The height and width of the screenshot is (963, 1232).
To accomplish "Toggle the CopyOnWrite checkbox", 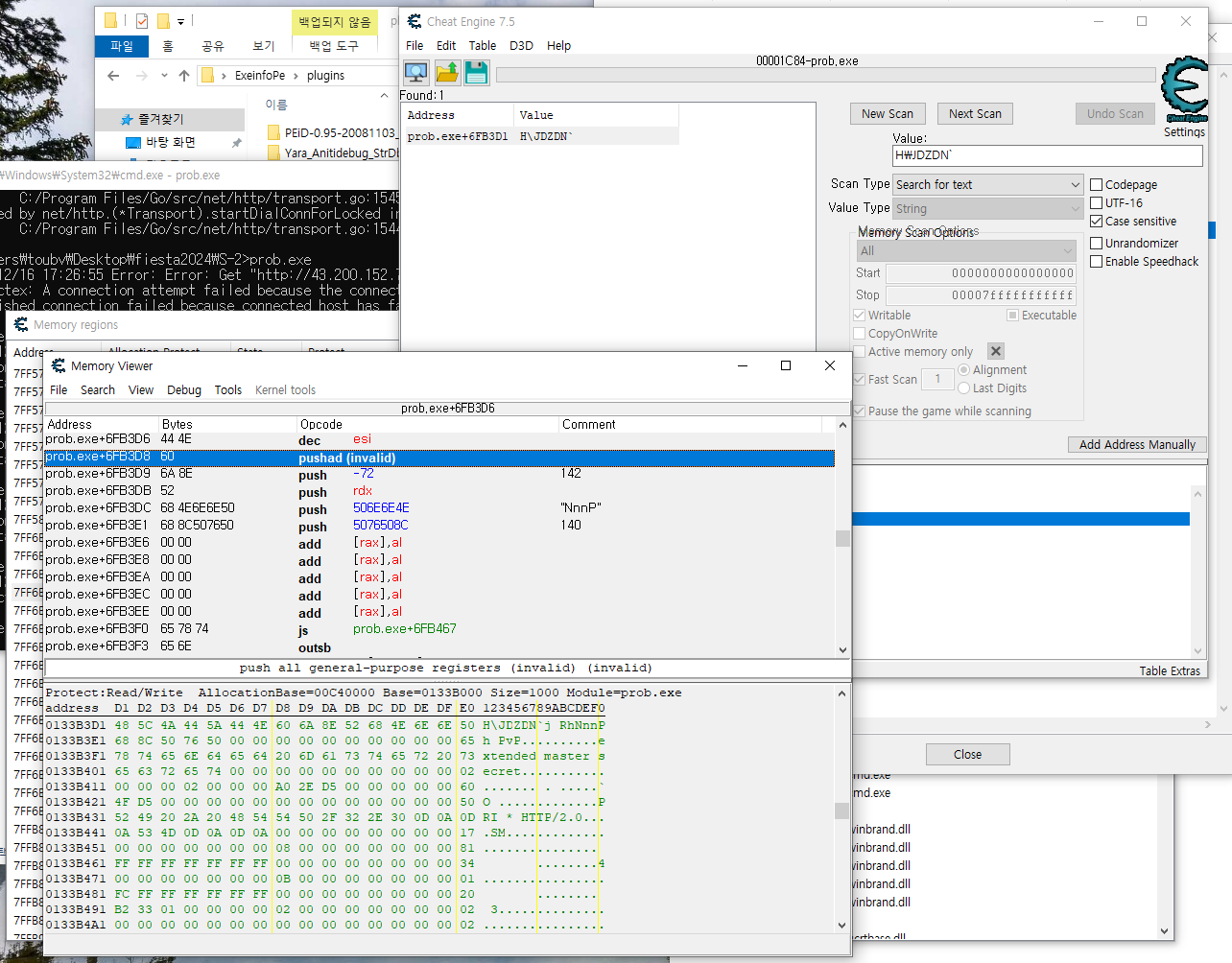I will coord(860,333).
